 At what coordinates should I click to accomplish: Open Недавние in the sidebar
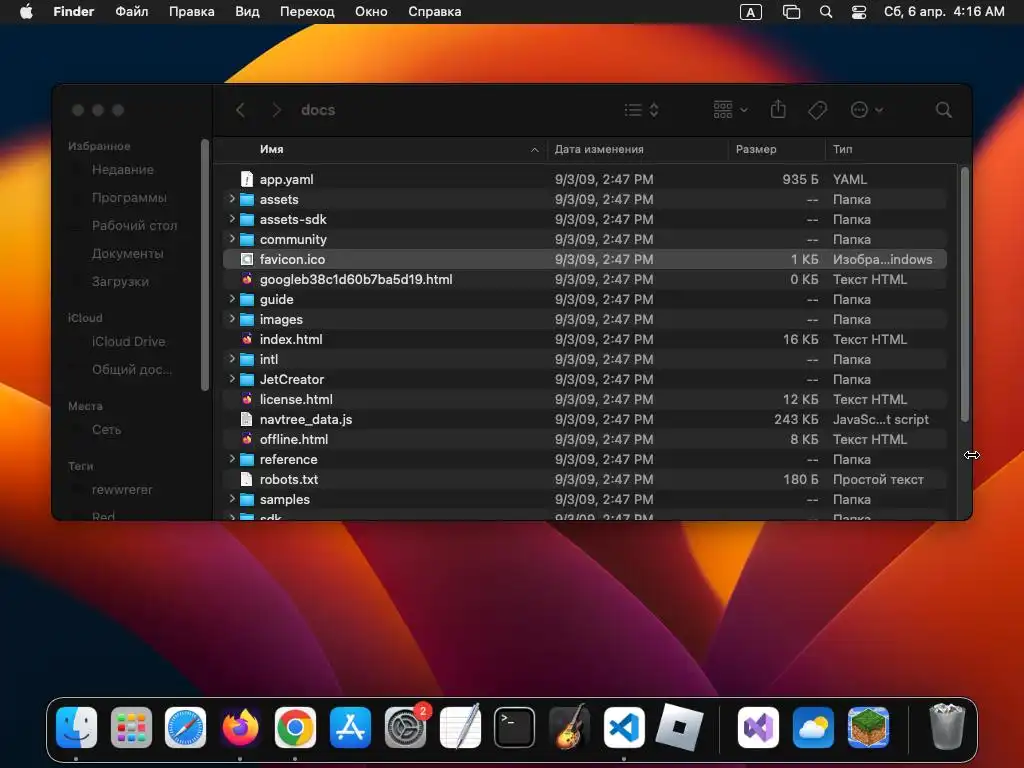(x=123, y=170)
